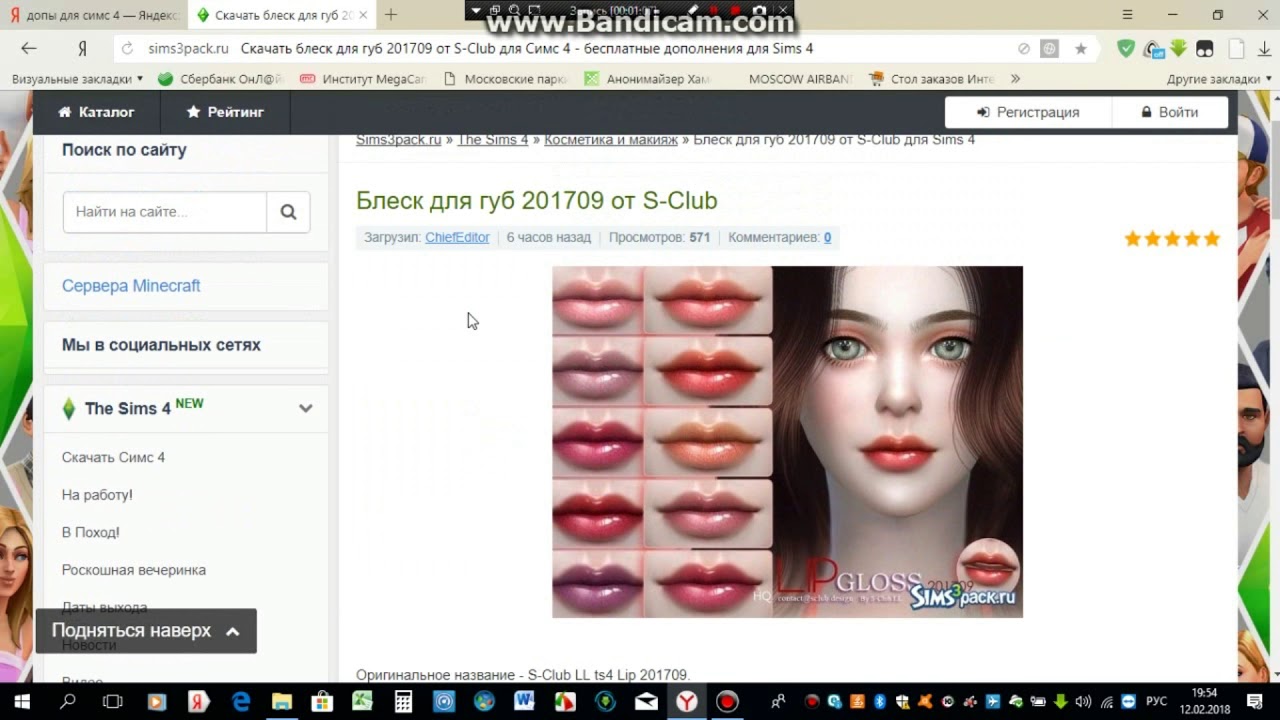
Task: Open the Рейтинг menu item
Action: (225, 112)
